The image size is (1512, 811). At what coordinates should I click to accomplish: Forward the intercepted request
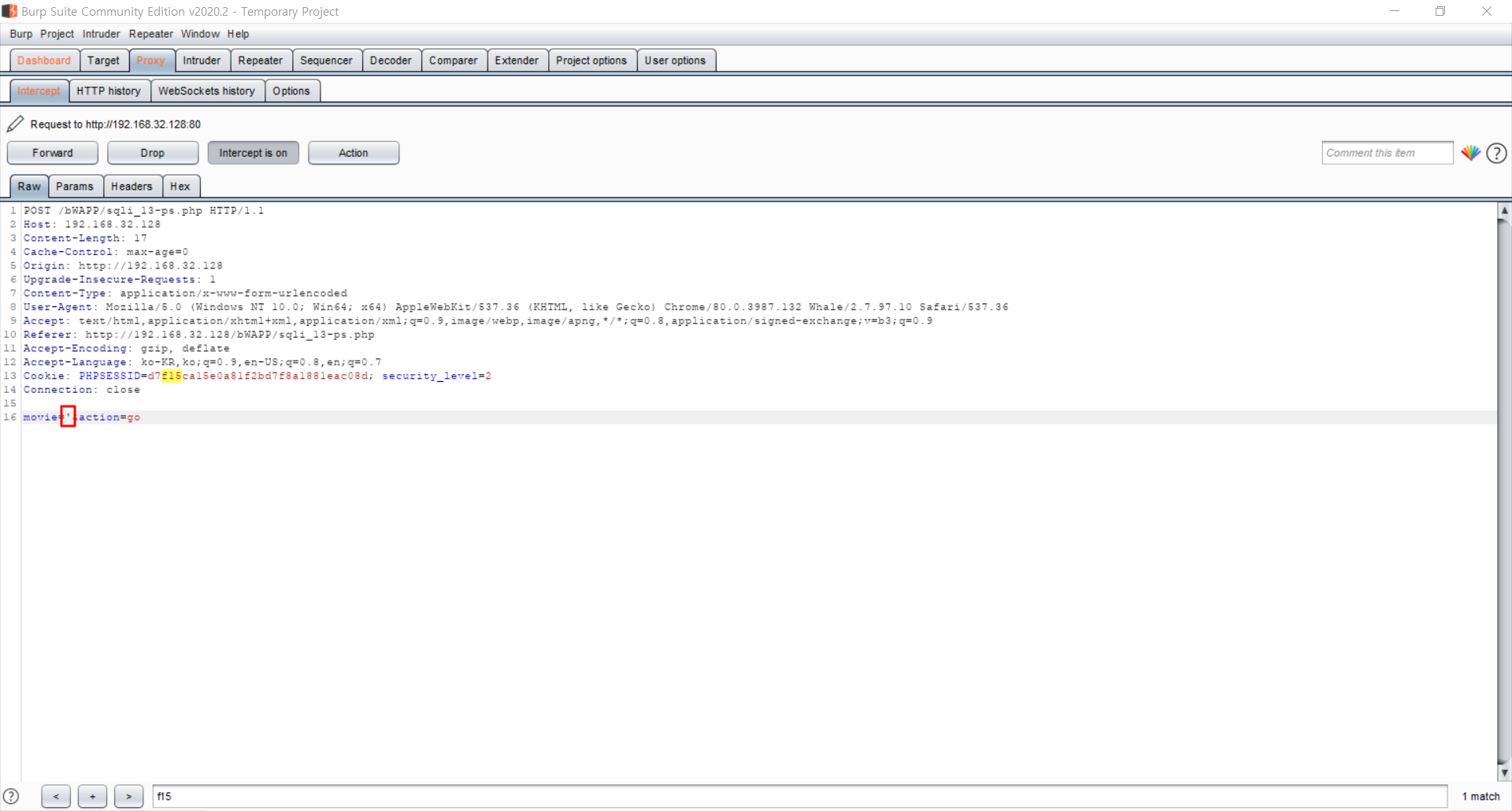coord(53,153)
